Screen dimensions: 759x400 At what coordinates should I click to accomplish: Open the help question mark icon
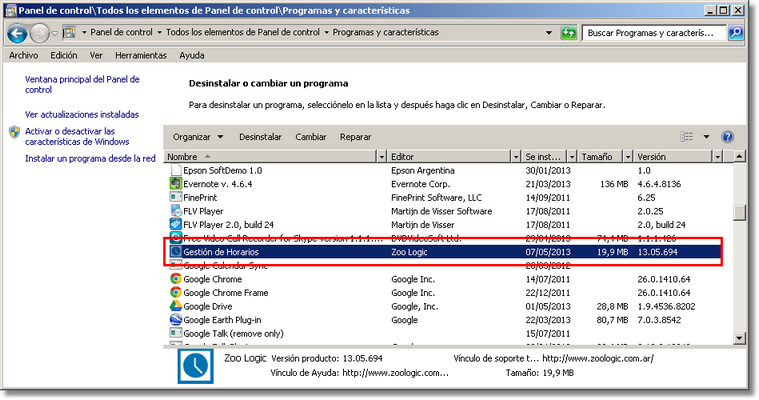pyautogui.click(x=727, y=136)
